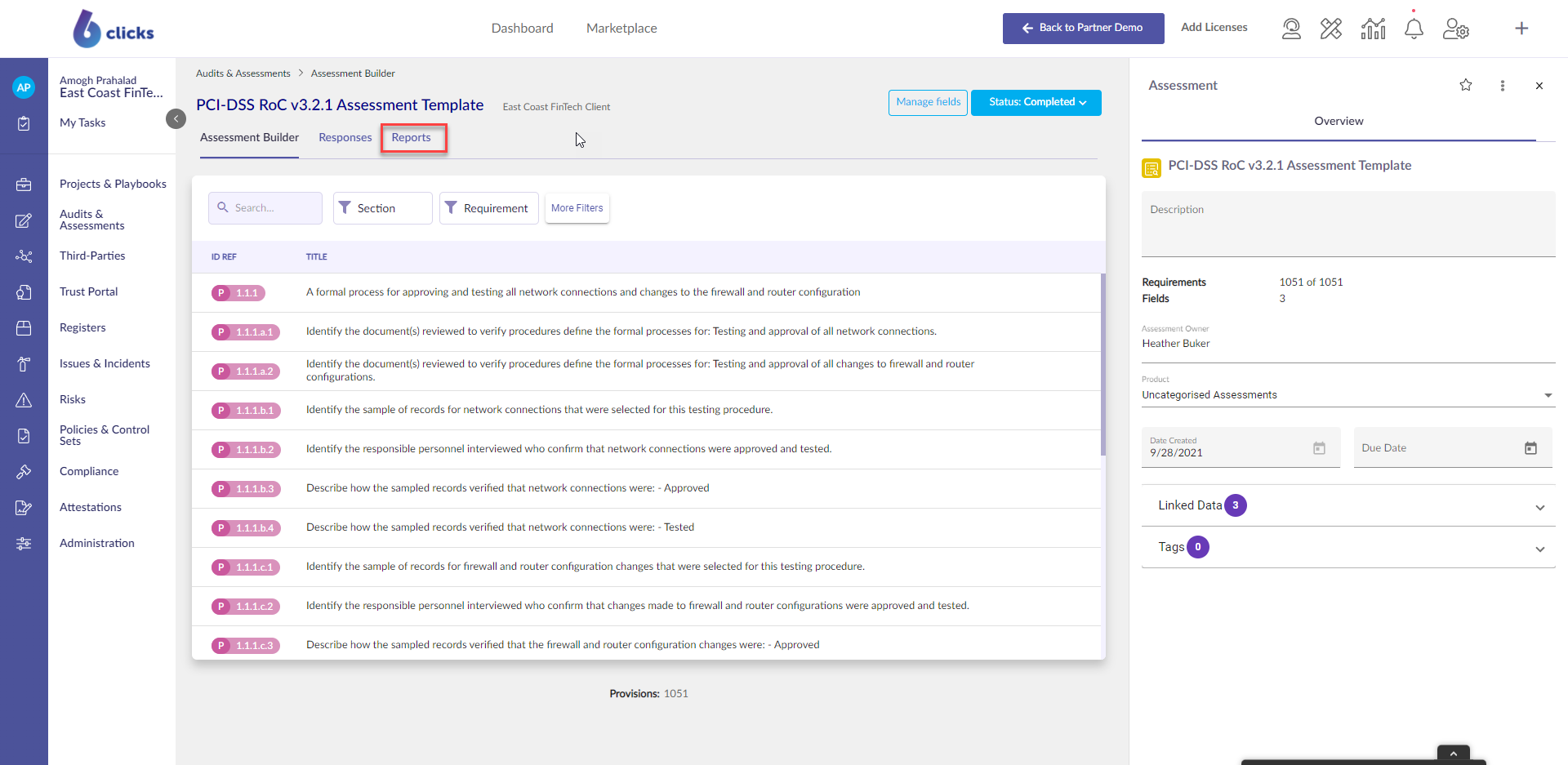Close the Assessment side panel
Image resolution: width=1568 pixels, height=765 pixels.
click(1539, 86)
